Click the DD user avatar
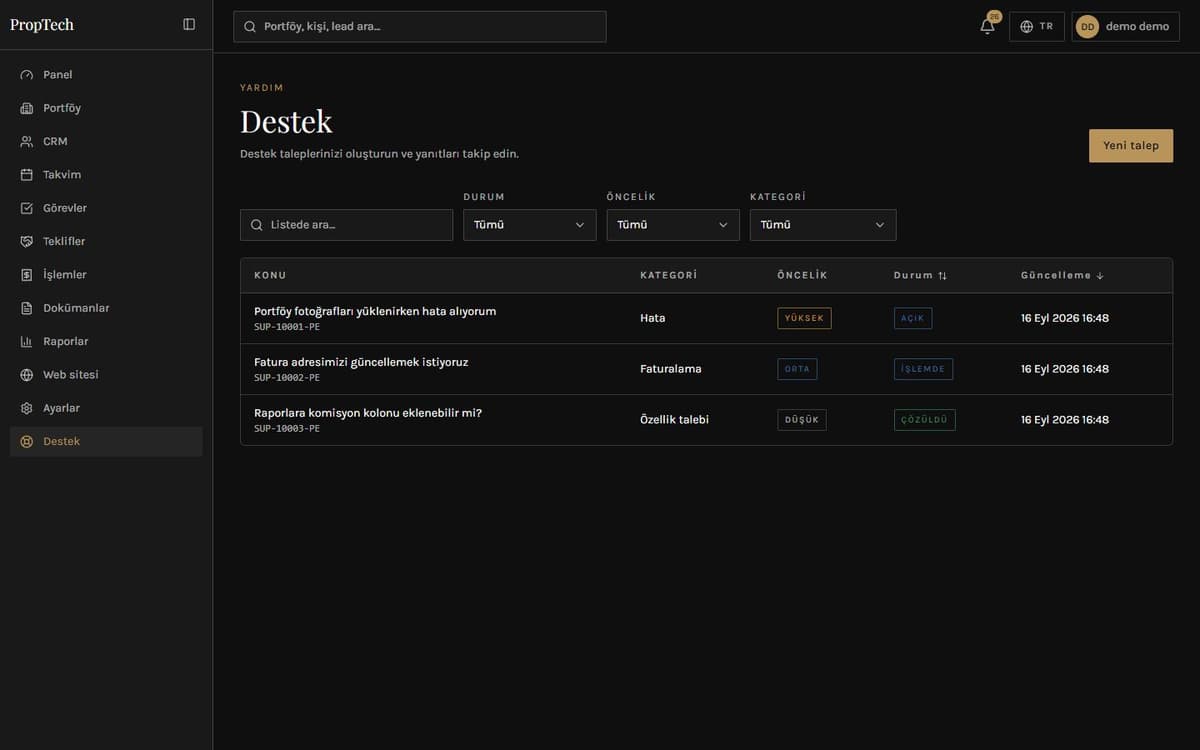Screen dimensions: 1200x750 1087,27
